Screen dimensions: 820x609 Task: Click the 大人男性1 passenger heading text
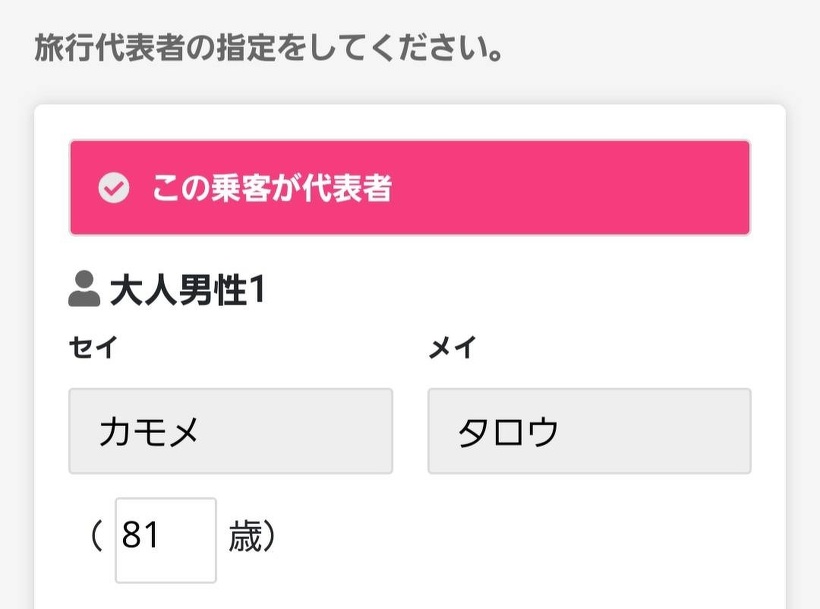187,290
